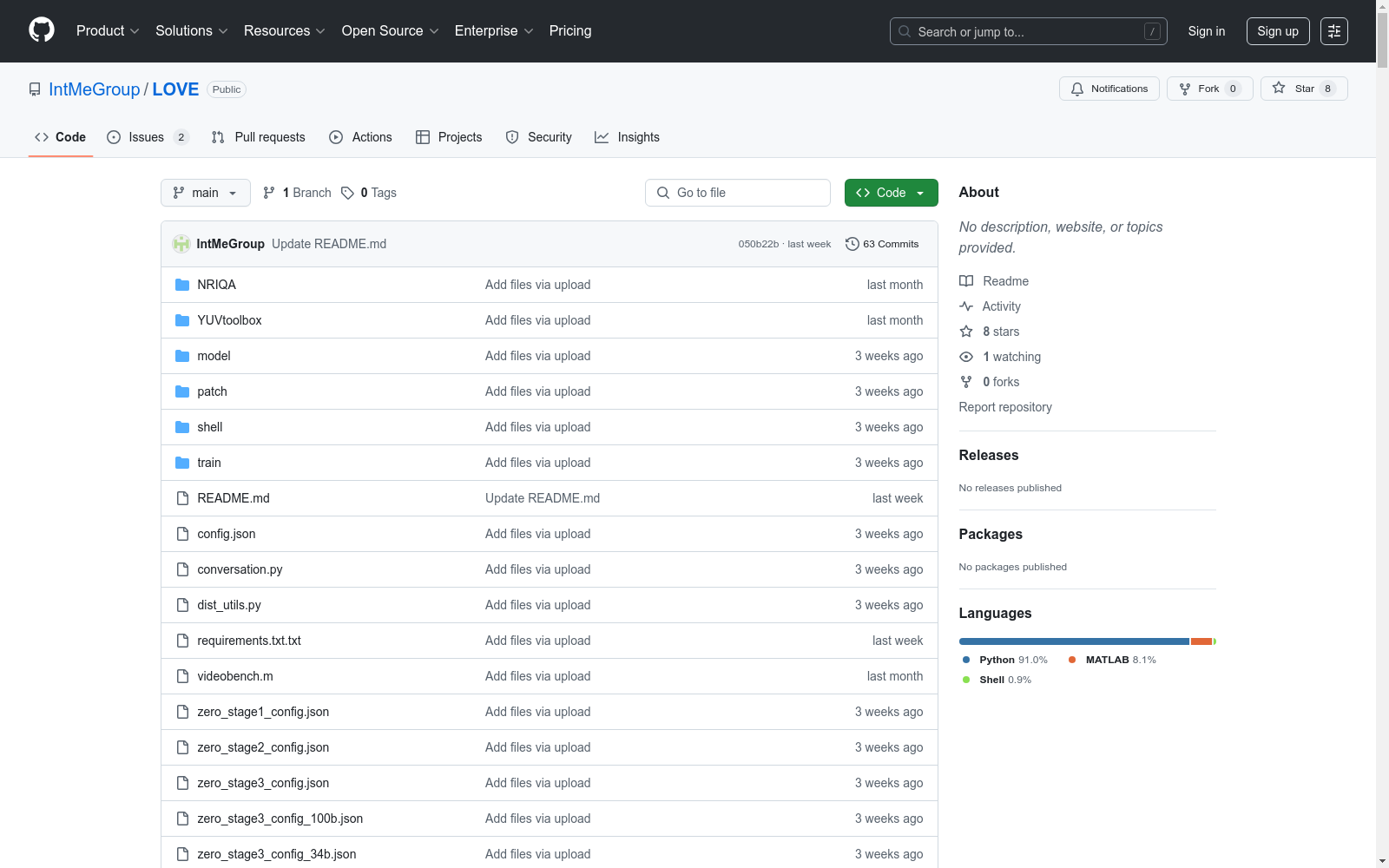Open the zero_stage3_config_100b.json file
The image size is (1389, 868).
coord(280,819)
